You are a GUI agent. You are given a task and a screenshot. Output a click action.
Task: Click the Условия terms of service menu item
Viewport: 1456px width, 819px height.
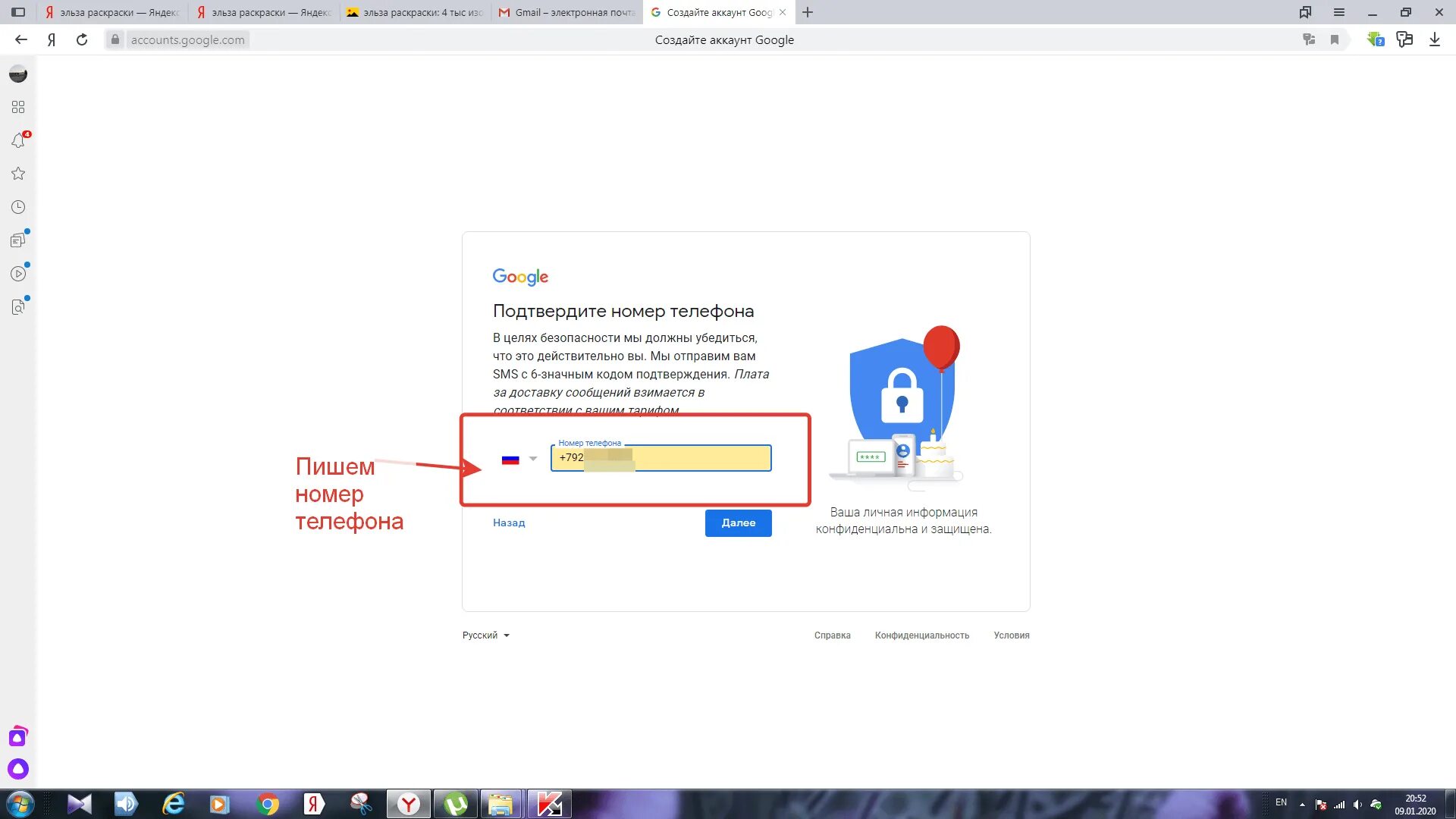point(1011,635)
